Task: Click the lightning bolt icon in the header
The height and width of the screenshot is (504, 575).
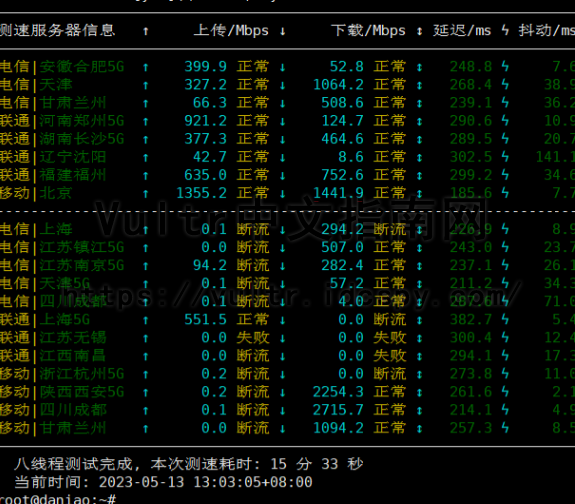Action: click(505, 30)
